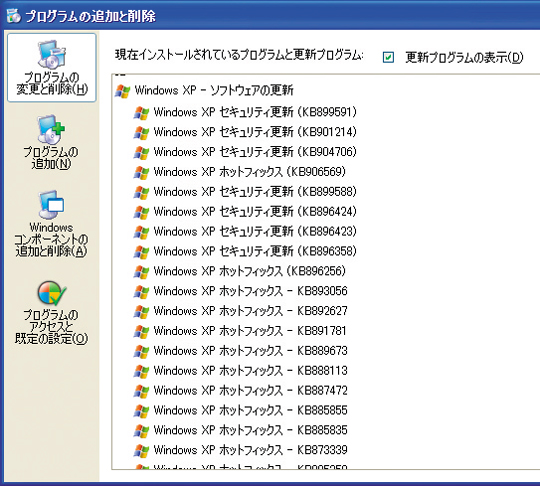Click the Windows flag icon beside KB896424
This screenshot has height=486, width=540.
[x=141, y=212]
